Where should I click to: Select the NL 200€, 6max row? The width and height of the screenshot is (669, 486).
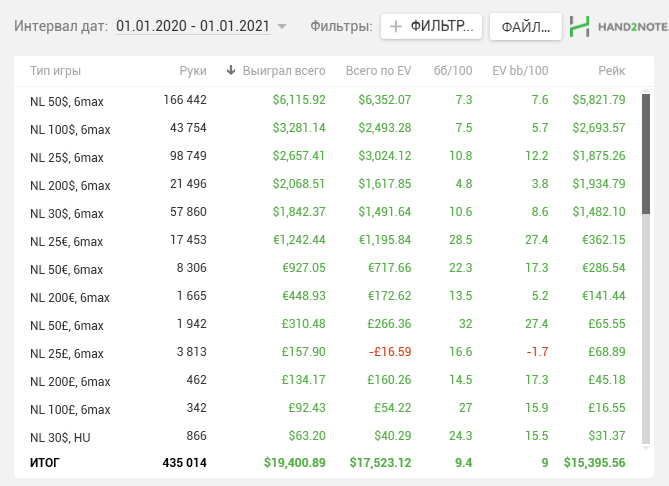click(x=328, y=296)
